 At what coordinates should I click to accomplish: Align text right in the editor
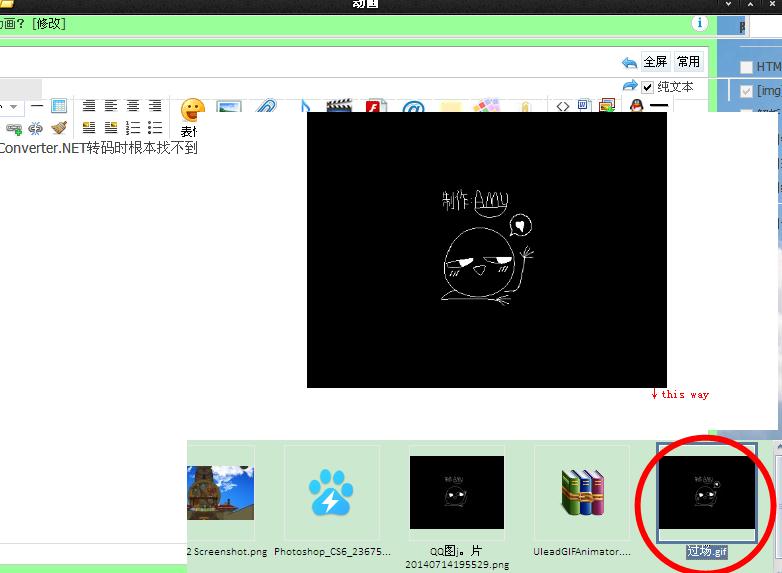pos(155,106)
